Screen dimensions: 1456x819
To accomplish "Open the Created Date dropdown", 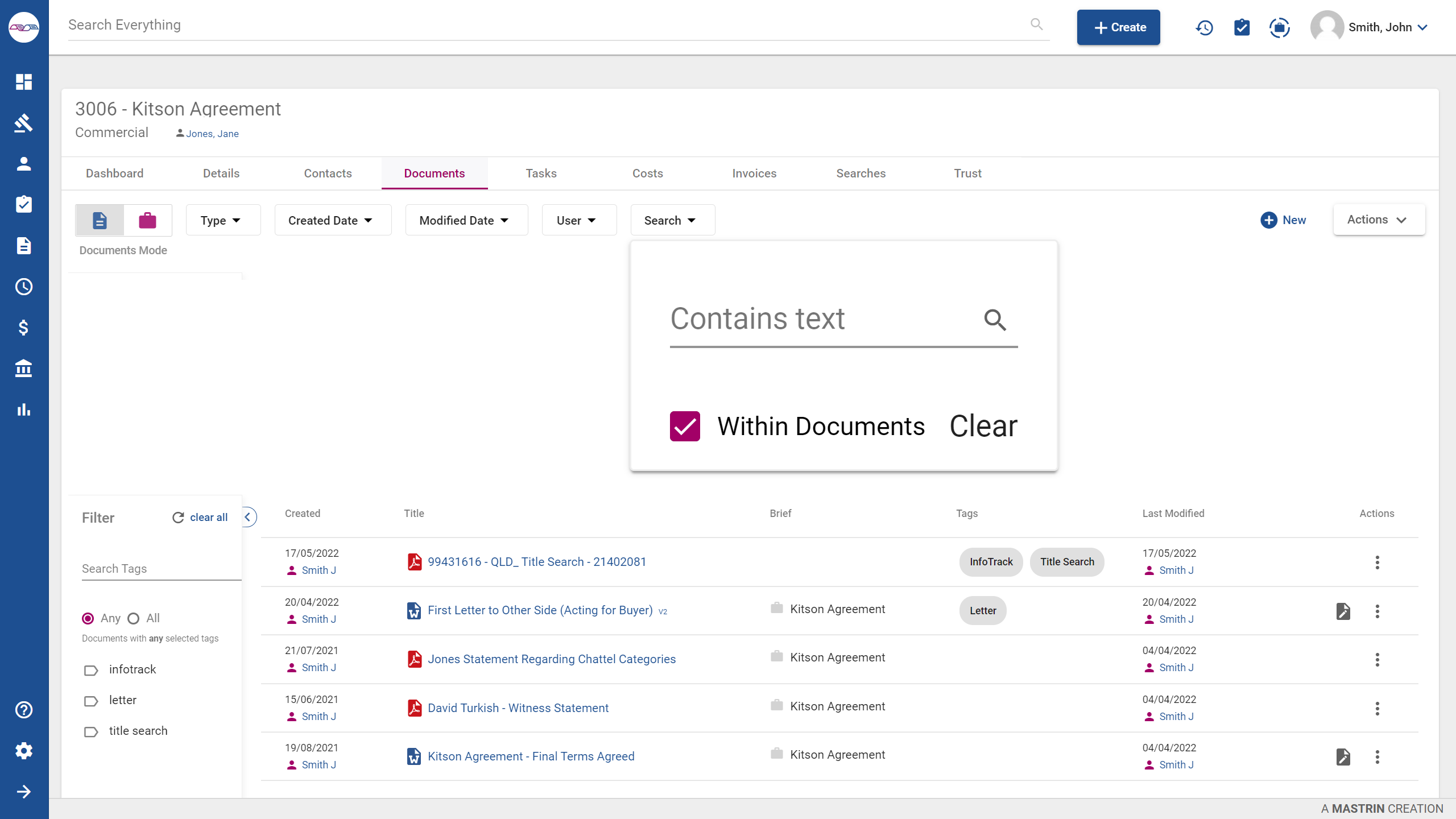I will 333,220.
